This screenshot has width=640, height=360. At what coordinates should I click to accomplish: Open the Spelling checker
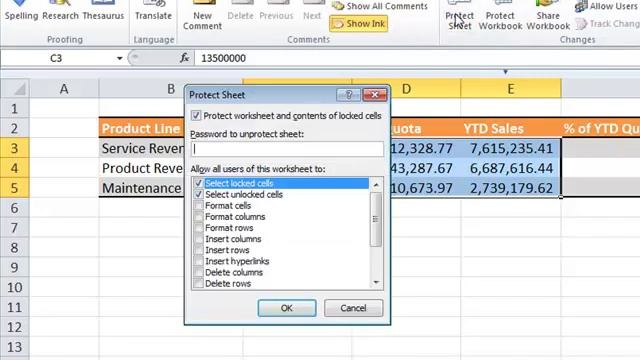click(x=21, y=11)
